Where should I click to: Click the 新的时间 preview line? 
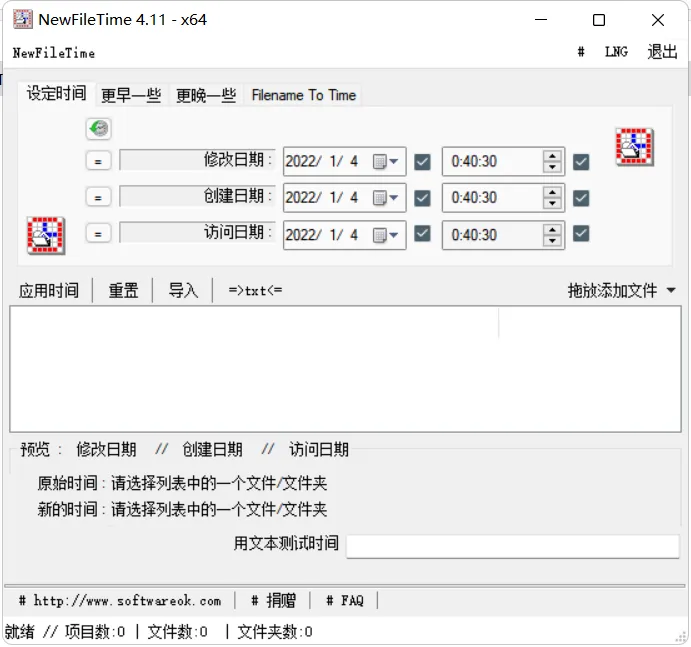click(x=182, y=509)
